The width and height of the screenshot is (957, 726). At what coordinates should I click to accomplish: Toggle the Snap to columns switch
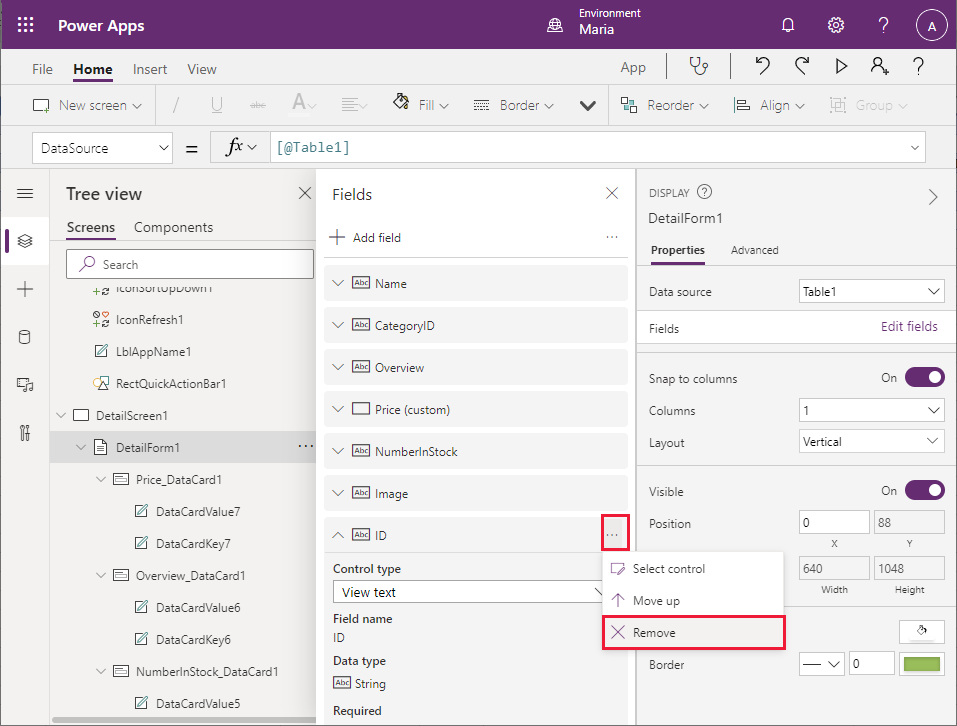pos(924,378)
